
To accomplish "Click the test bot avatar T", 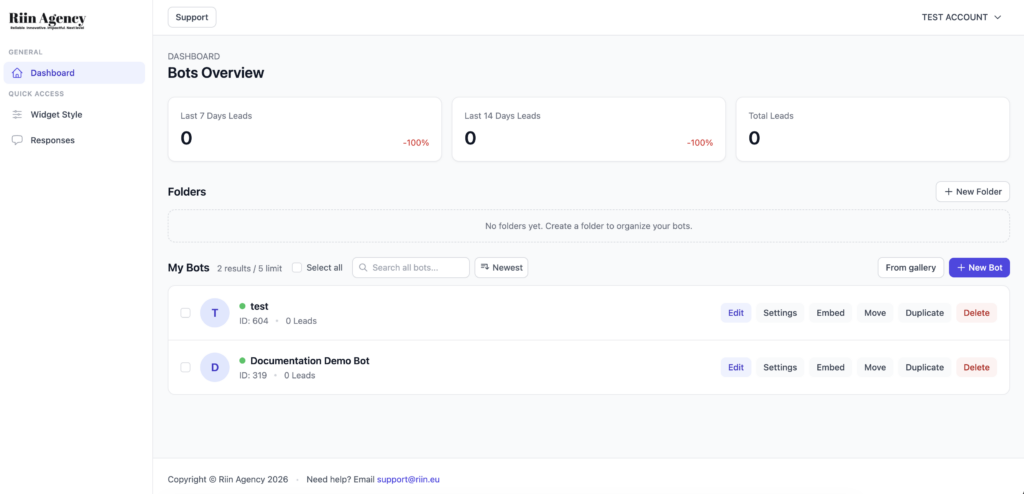I will (x=215, y=313).
